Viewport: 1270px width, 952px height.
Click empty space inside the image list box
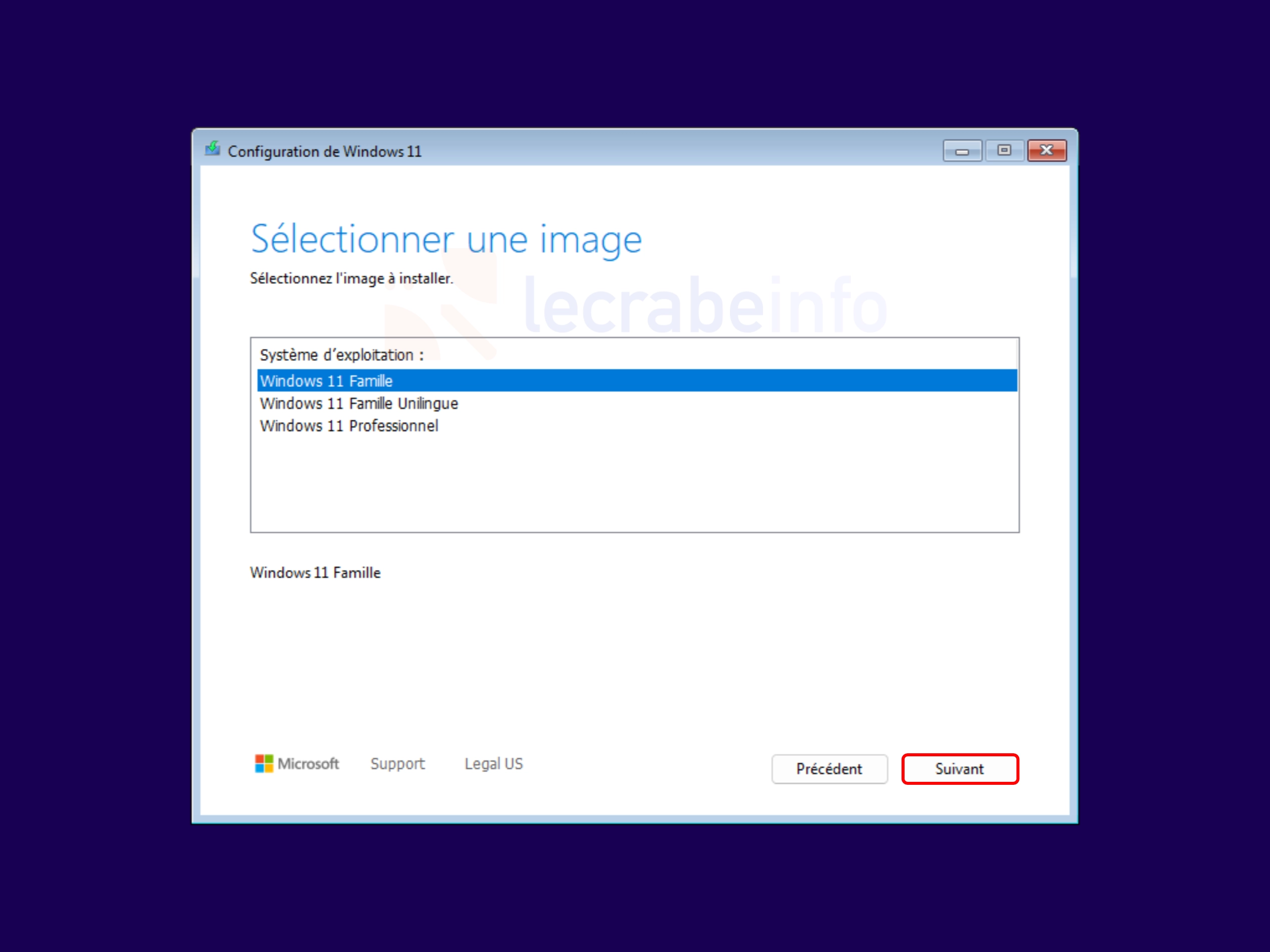pos(634,485)
